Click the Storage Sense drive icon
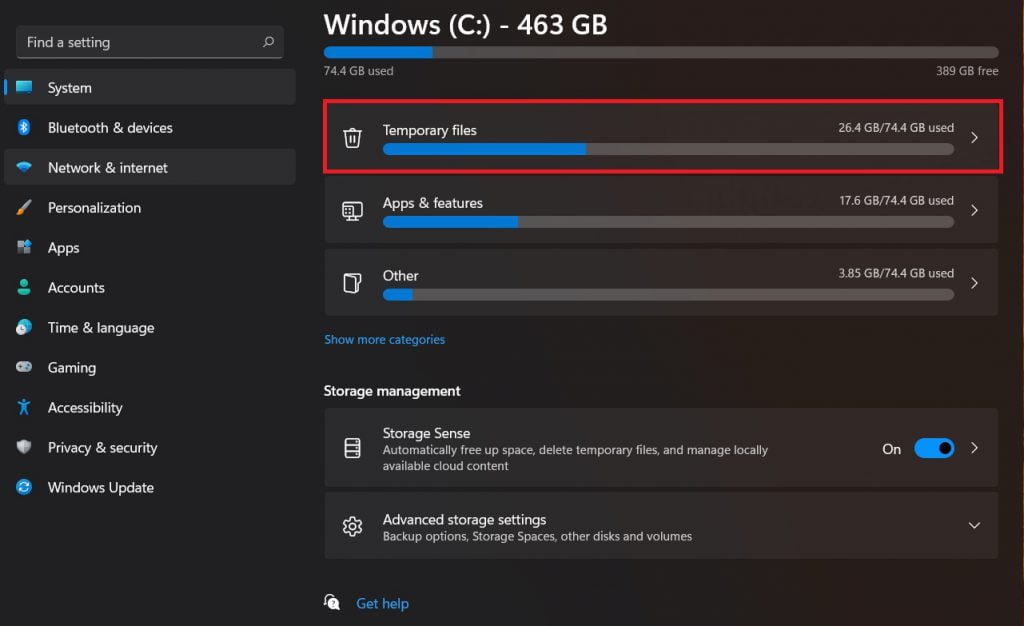1024x626 pixels. (x=353, y=448)
